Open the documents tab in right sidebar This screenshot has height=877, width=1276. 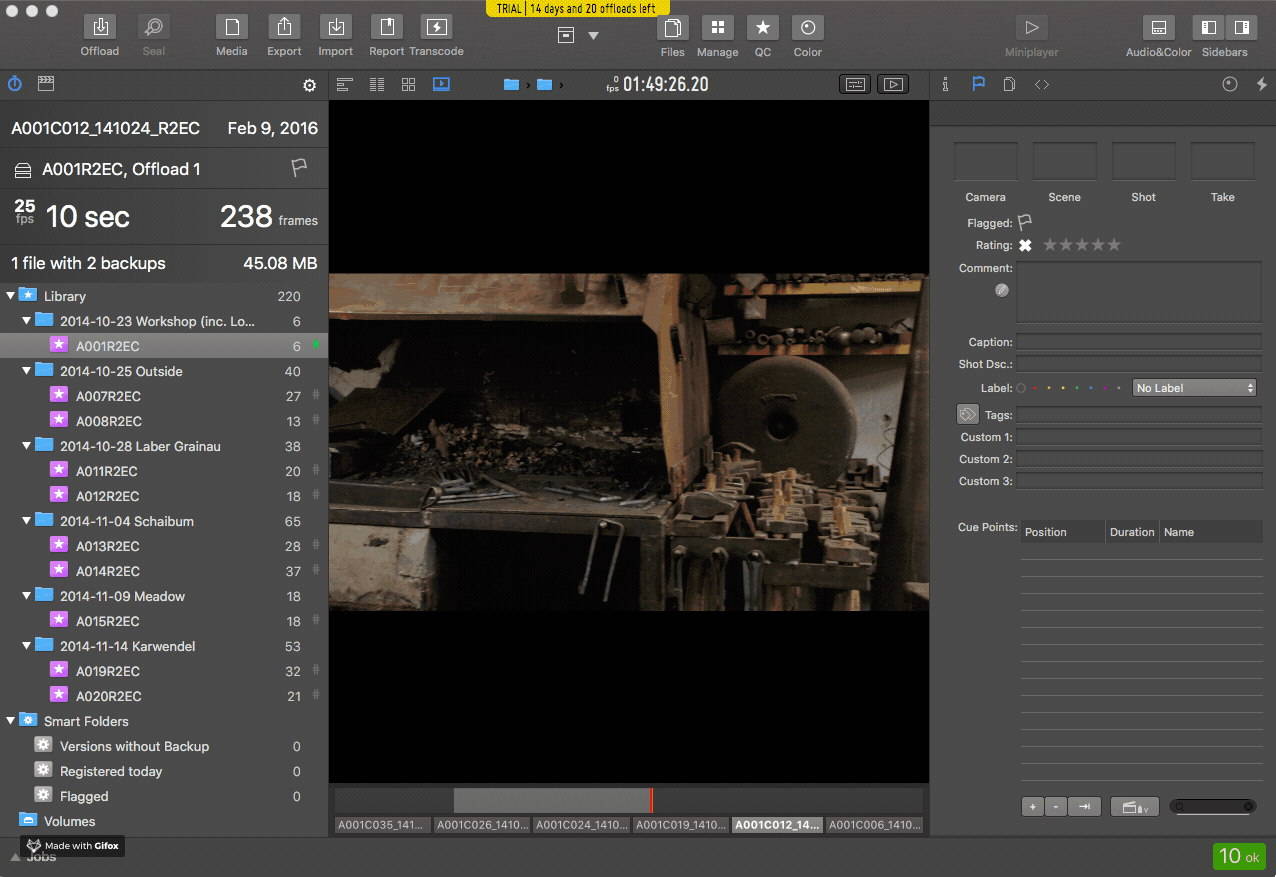click(1010, 85)
